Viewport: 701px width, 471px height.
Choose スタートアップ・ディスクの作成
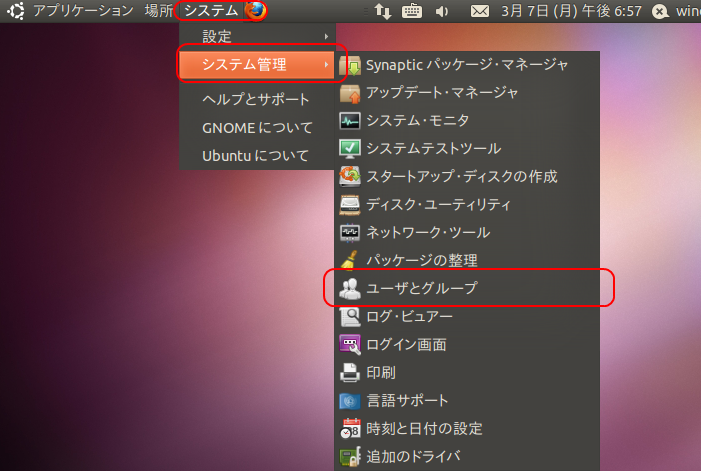[x=467, y=177]
